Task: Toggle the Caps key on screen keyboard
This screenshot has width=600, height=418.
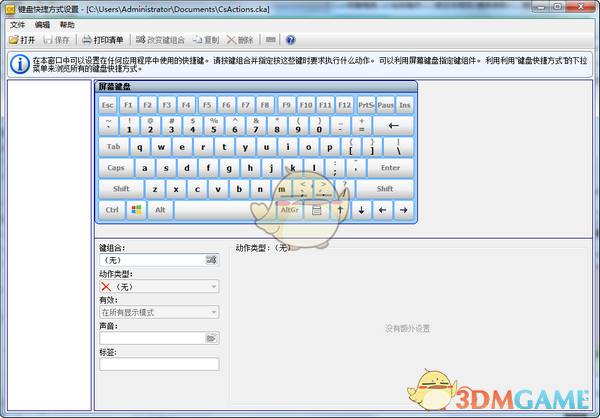Action: (116, 168)
